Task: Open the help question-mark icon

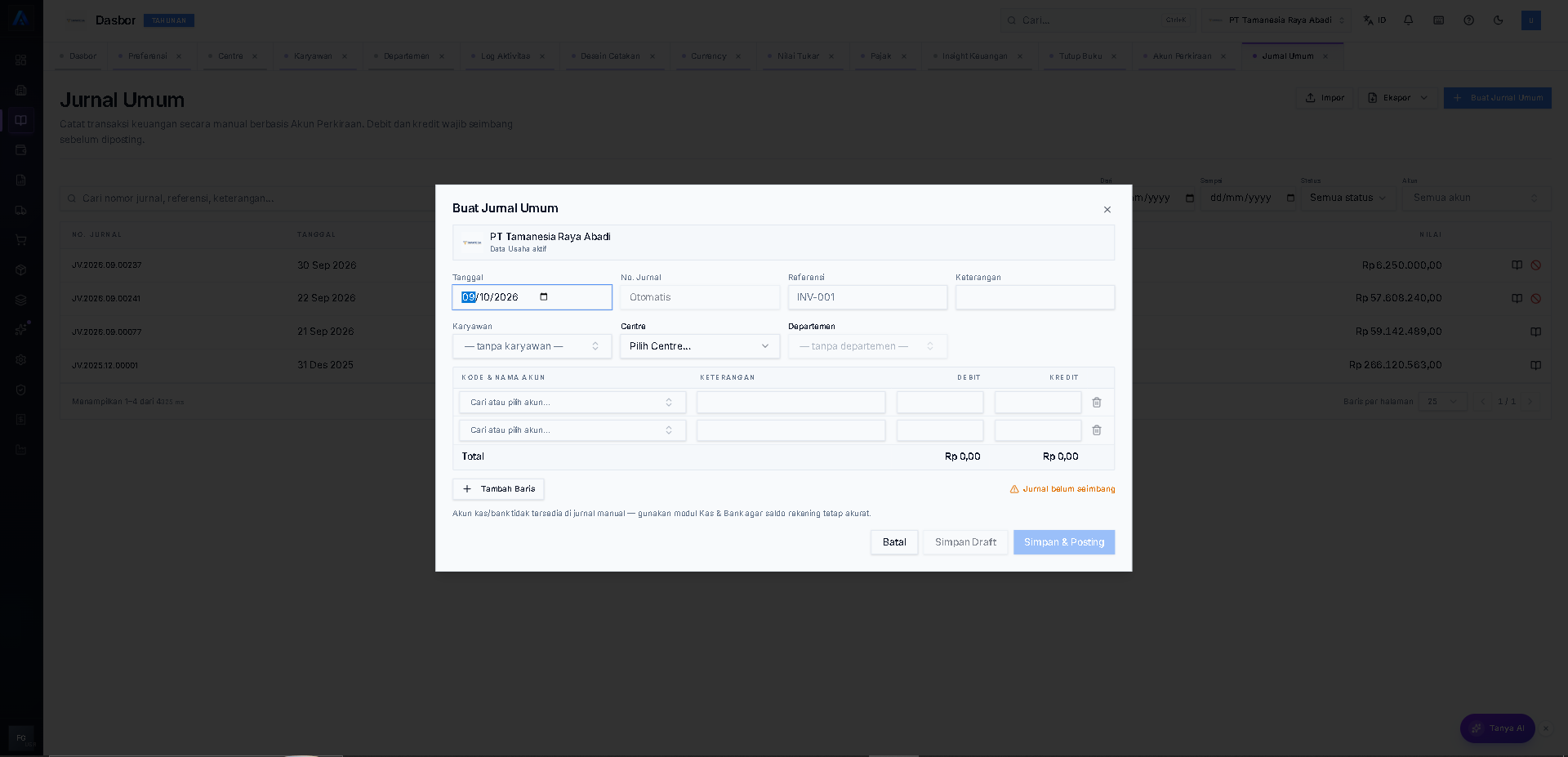Action: pyautogui.click(x=1469, y=20)
